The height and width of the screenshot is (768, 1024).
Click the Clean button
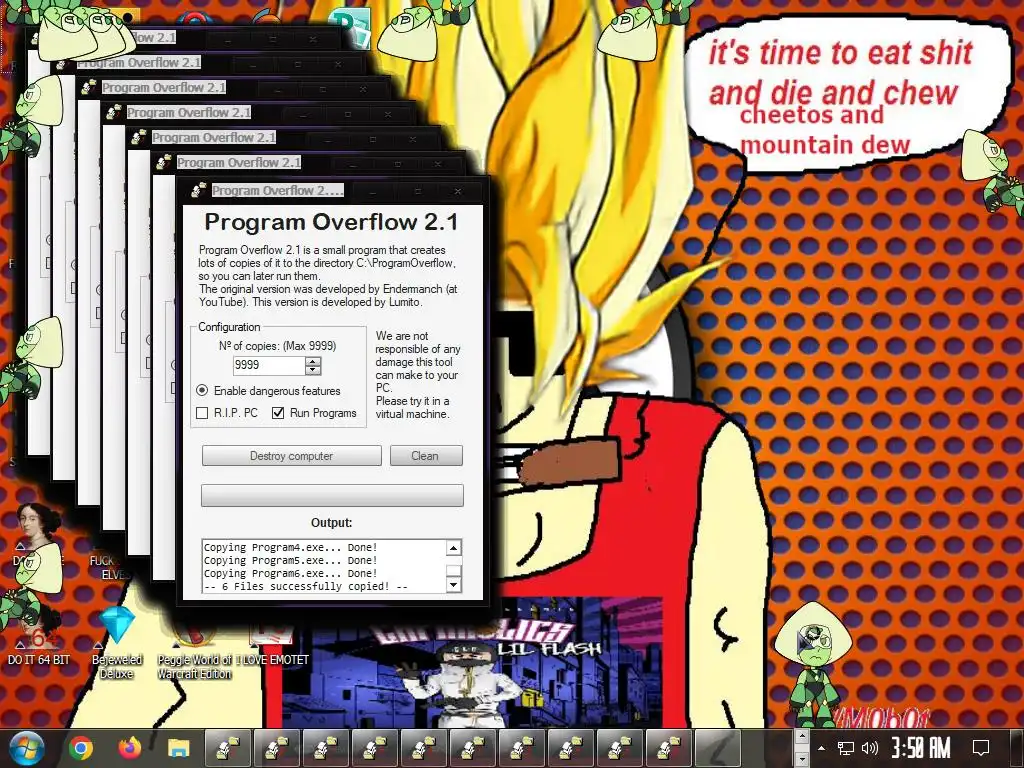pyautogui.click(x=426, y=456)
